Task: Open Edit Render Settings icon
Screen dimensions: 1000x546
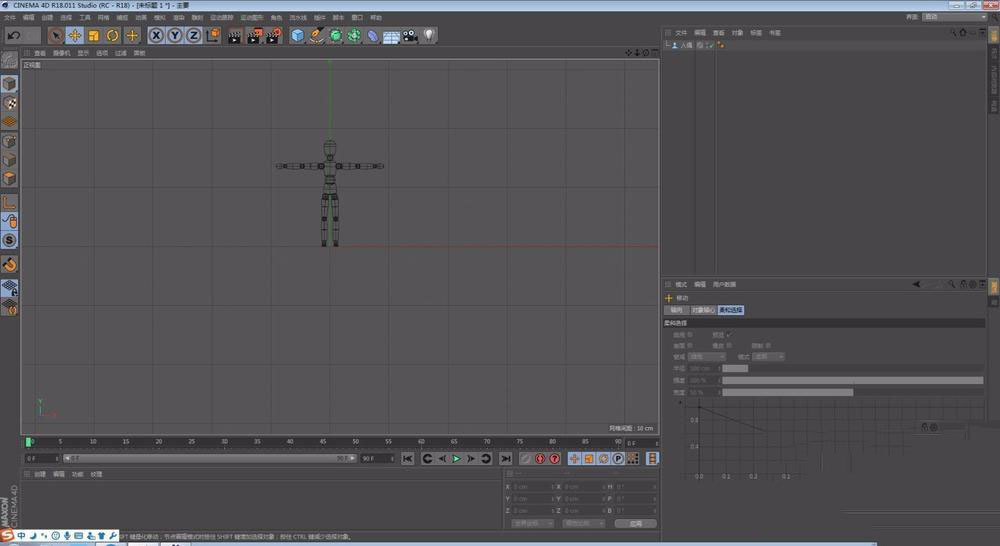Action: click(x=274, y=36)
